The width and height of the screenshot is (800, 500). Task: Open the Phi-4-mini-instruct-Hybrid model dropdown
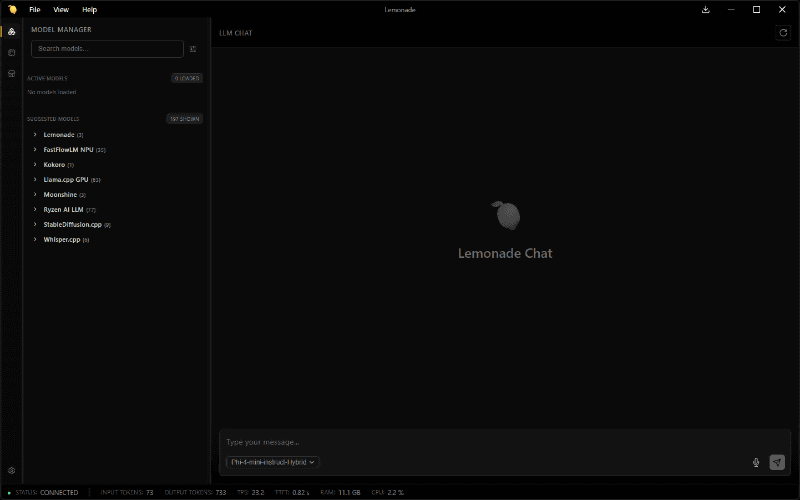tap(272, 462)
